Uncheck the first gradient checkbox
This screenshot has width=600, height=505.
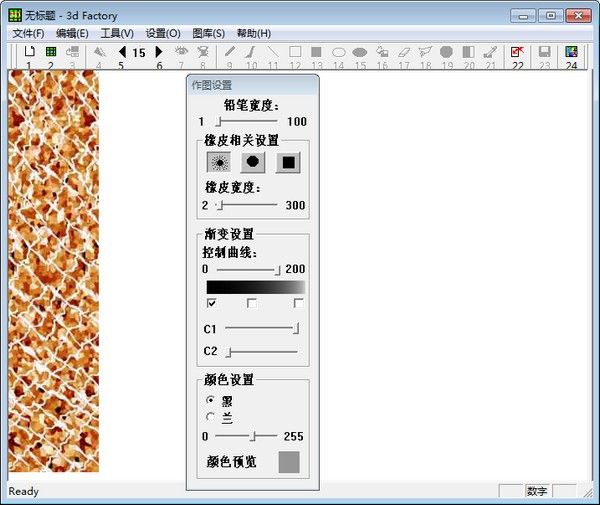pos(211,303)
